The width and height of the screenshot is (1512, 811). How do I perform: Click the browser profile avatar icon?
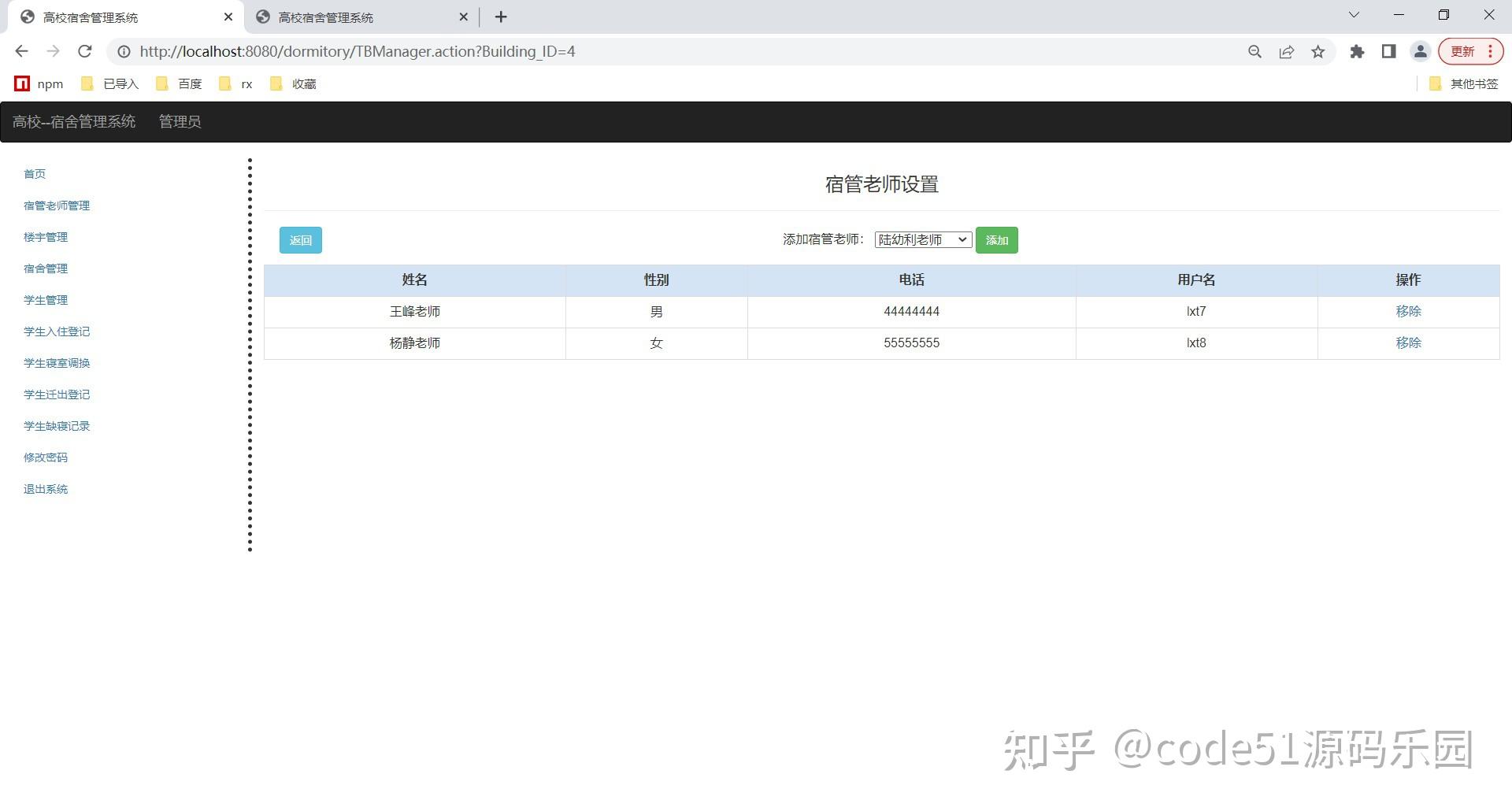[x=1420, y=51]
